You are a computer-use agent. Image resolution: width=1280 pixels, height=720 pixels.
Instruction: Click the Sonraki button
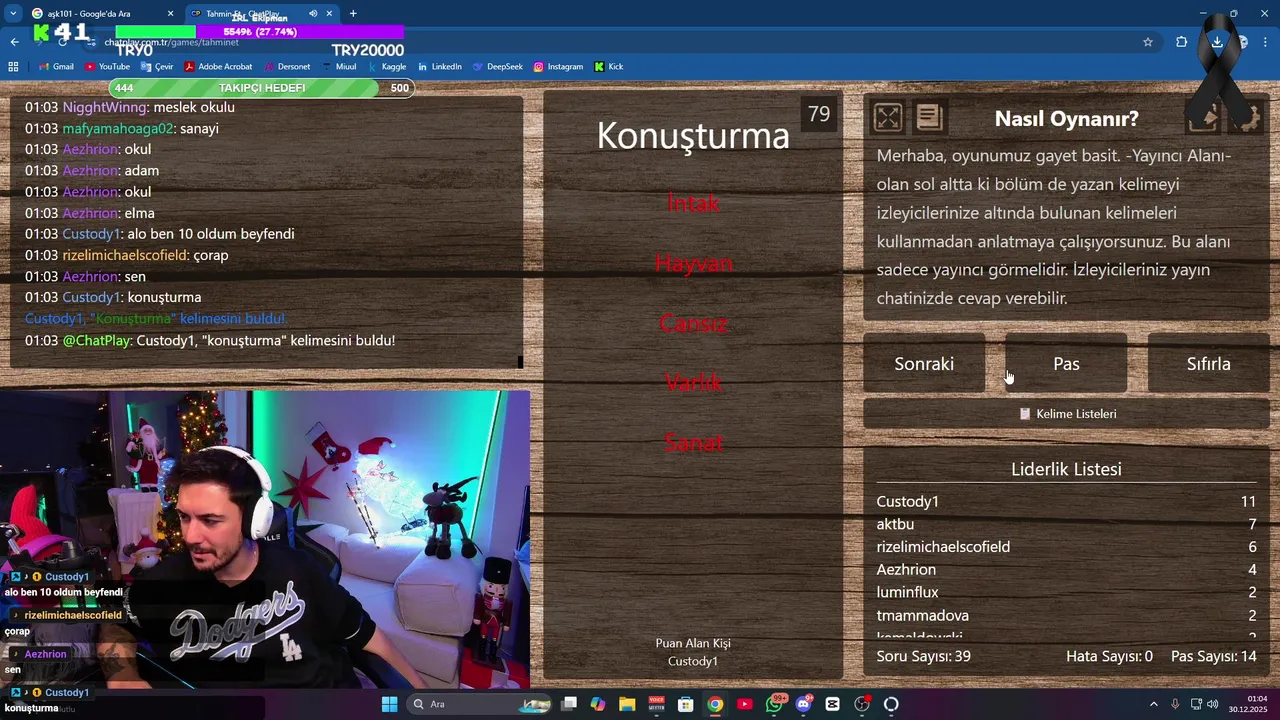[924, 364]
